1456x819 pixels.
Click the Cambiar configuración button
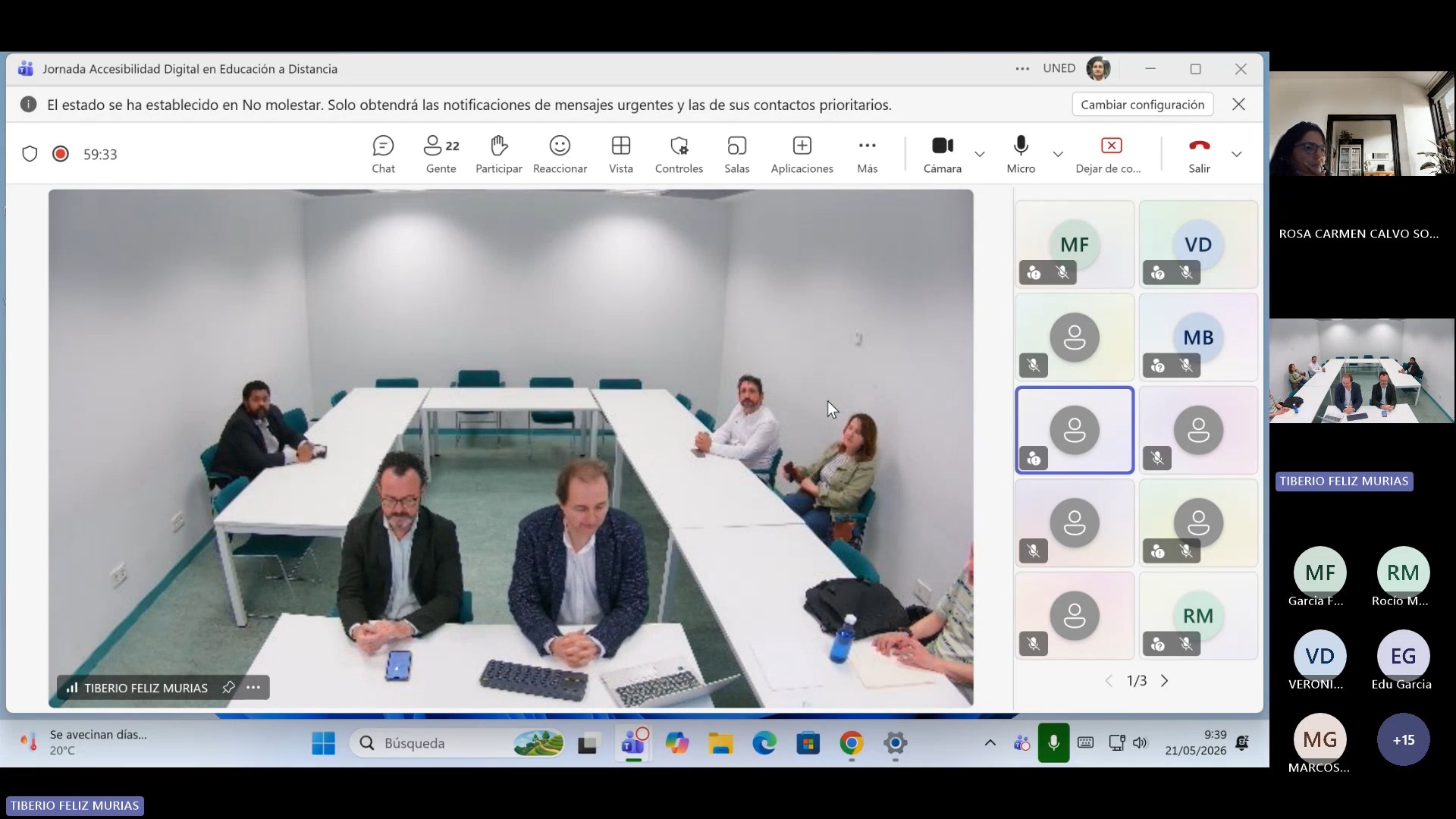point(1142,105)
